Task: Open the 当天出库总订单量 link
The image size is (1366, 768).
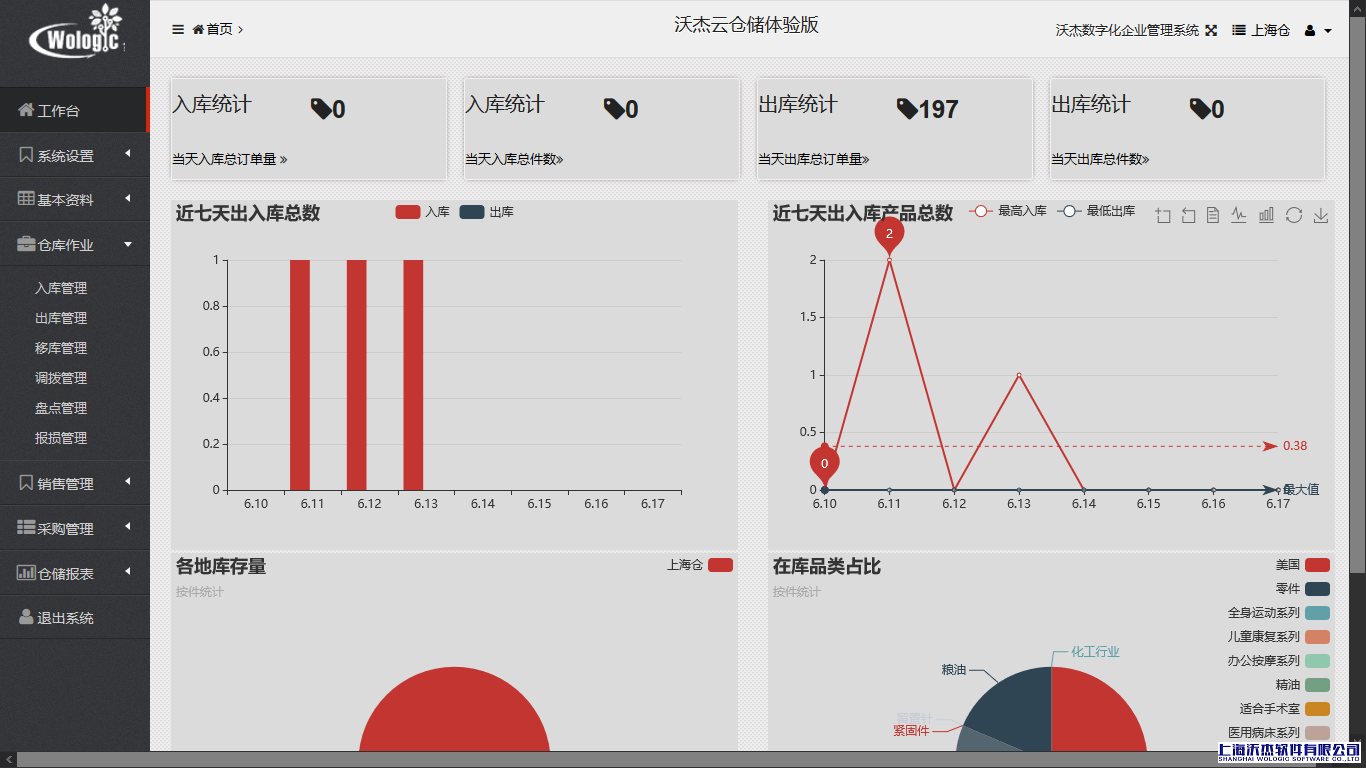Action: 814,159
